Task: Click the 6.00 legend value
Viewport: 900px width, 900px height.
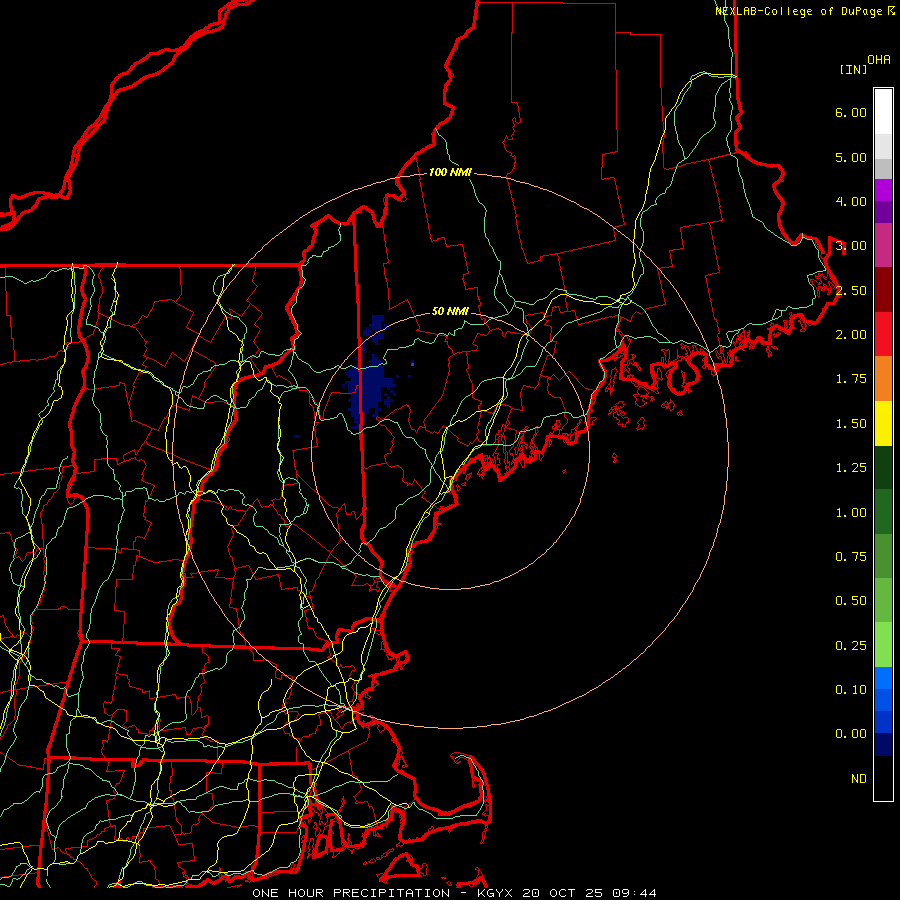Action: (x=851, y=112)
